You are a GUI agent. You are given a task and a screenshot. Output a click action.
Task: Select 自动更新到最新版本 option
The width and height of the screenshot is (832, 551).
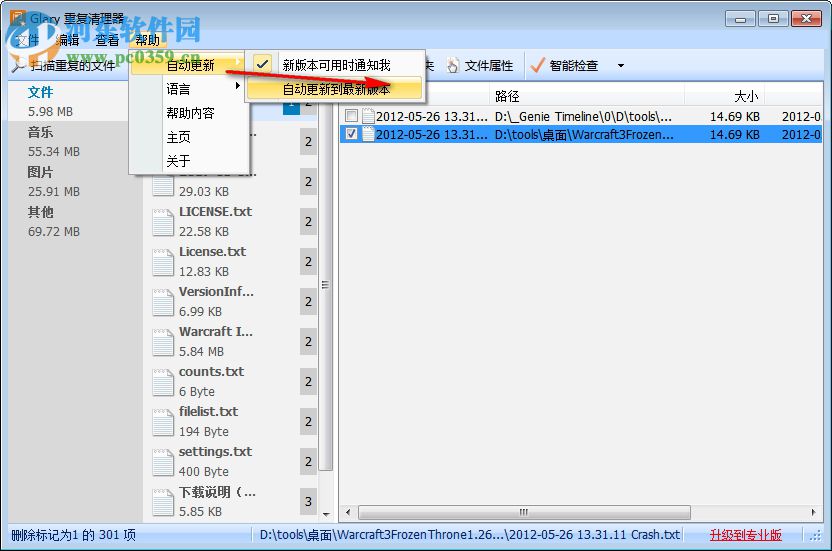pos(335,89)
